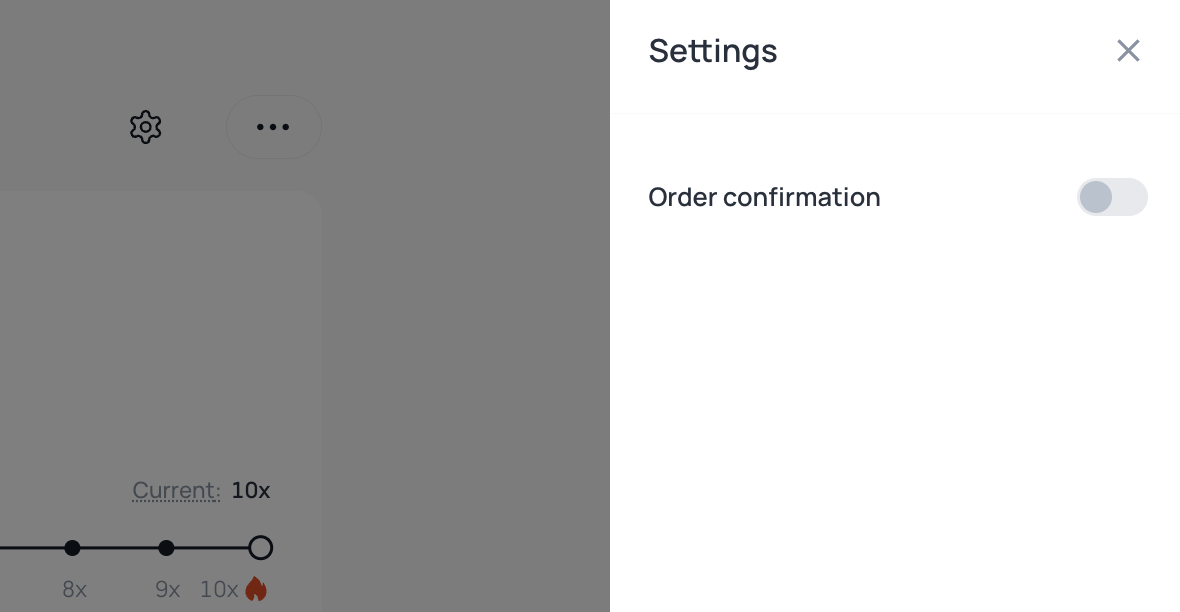
Task: Click the dotted-underlined Current label
Action: 176,491
